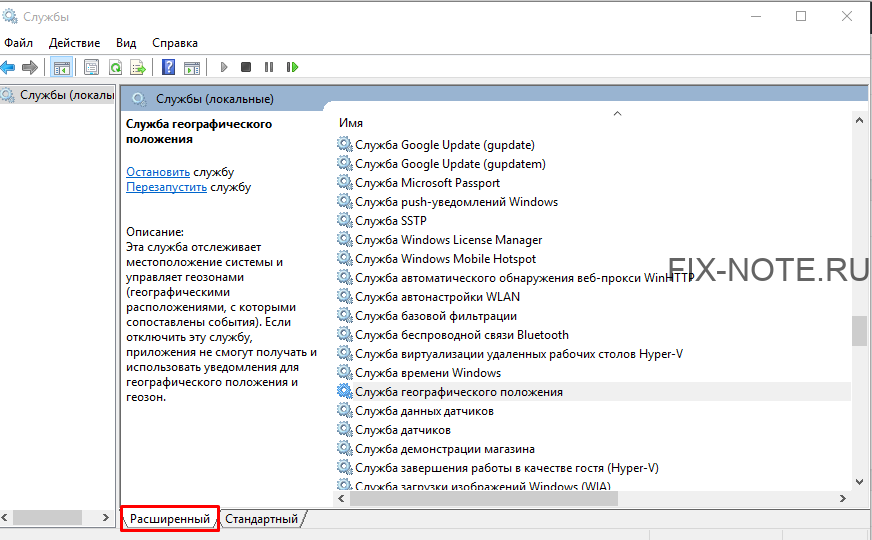Open the Действие menu
The height and width of the screenshot is (540, 872).
74,43
